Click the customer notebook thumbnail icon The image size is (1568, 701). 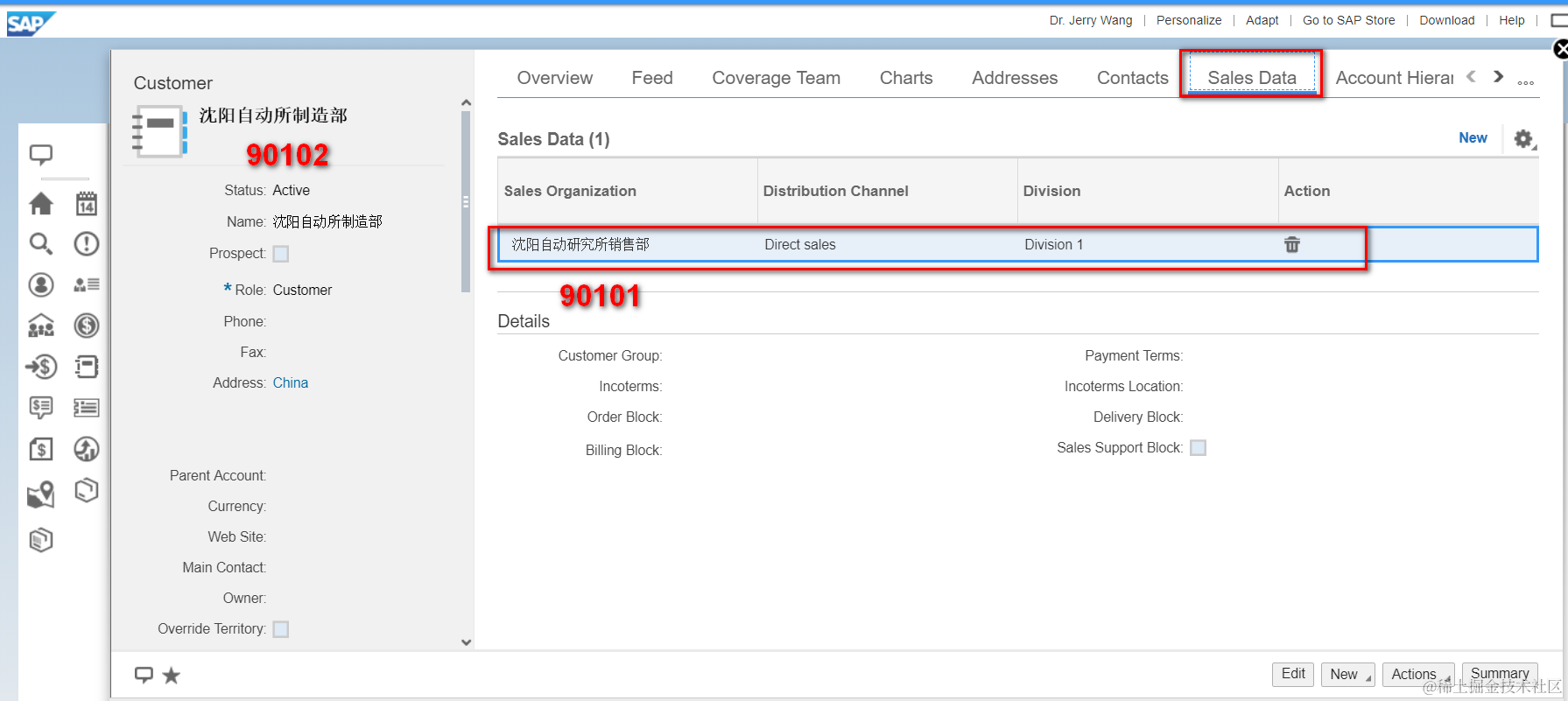pyautogui.click(x=159, y=131)
